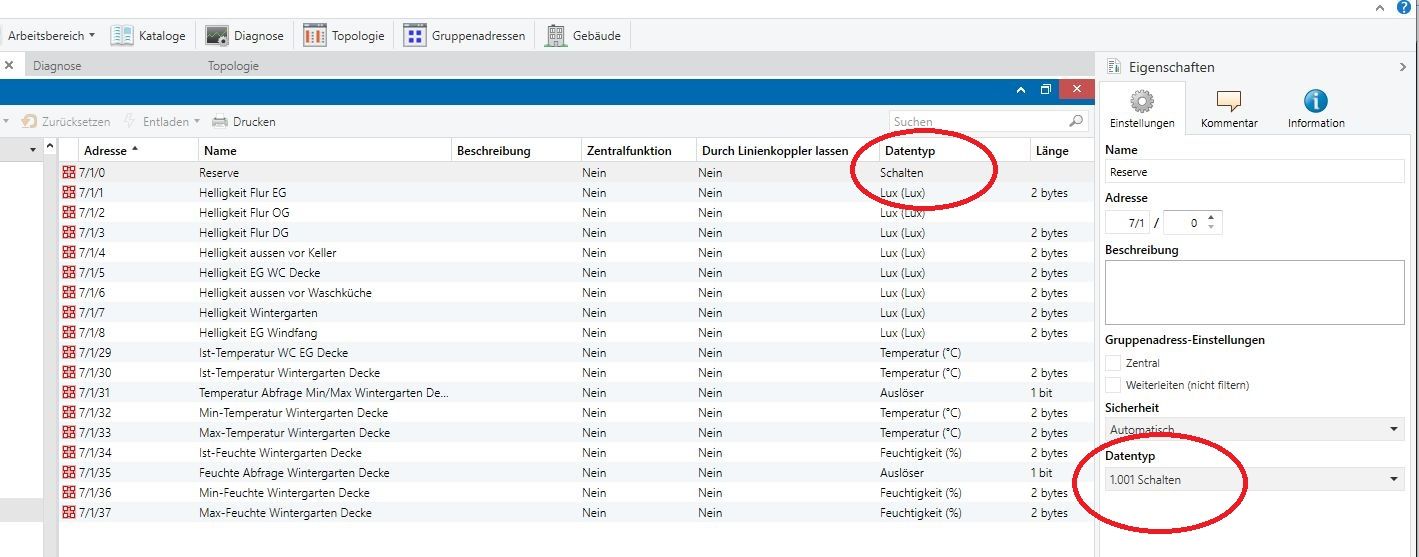Image resolution: width=1419 pixels, height=557 pixels.
Task: Click the search magnifier icon
Action: [x=1076, y=121]
